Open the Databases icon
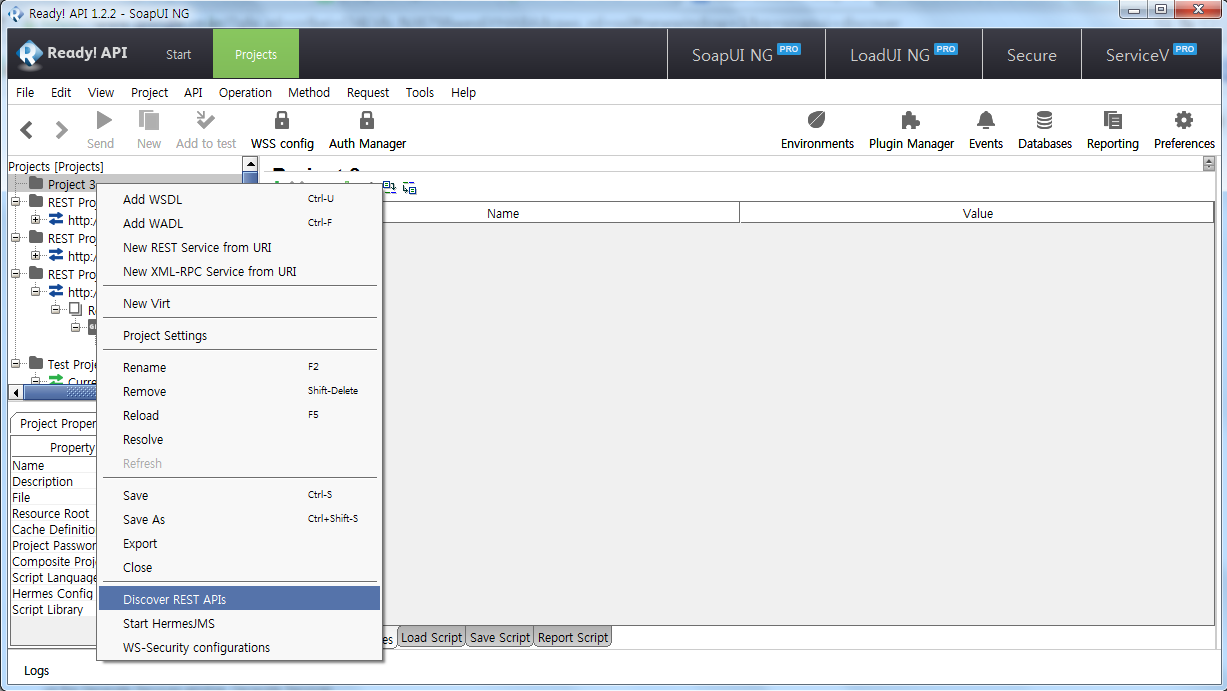The width and height of the screenshot is (1227, 691). pos(1044,121)
